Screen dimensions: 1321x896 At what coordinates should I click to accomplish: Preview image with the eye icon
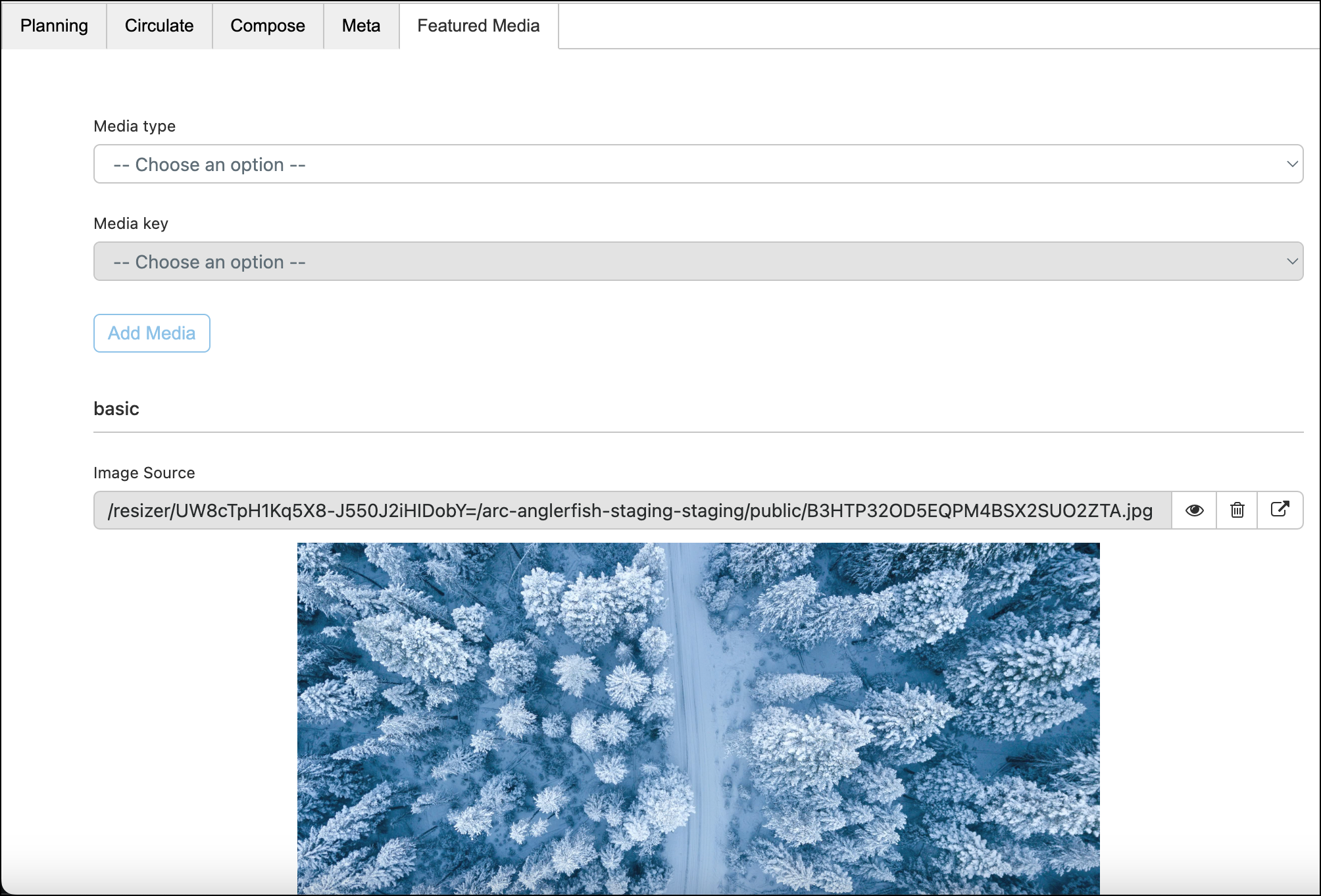point(1195,510)
